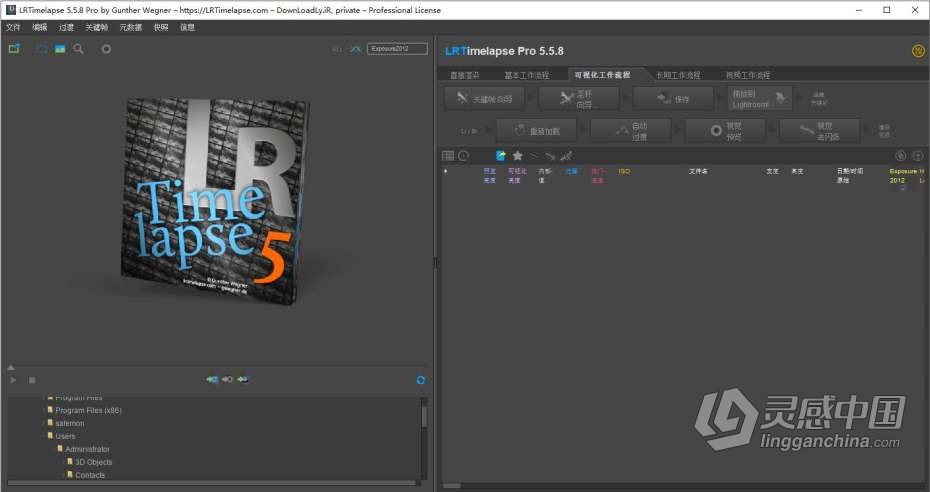Stop preview playback with the stop button
This screenshot has width=930, height=492.
pos(32,380)
